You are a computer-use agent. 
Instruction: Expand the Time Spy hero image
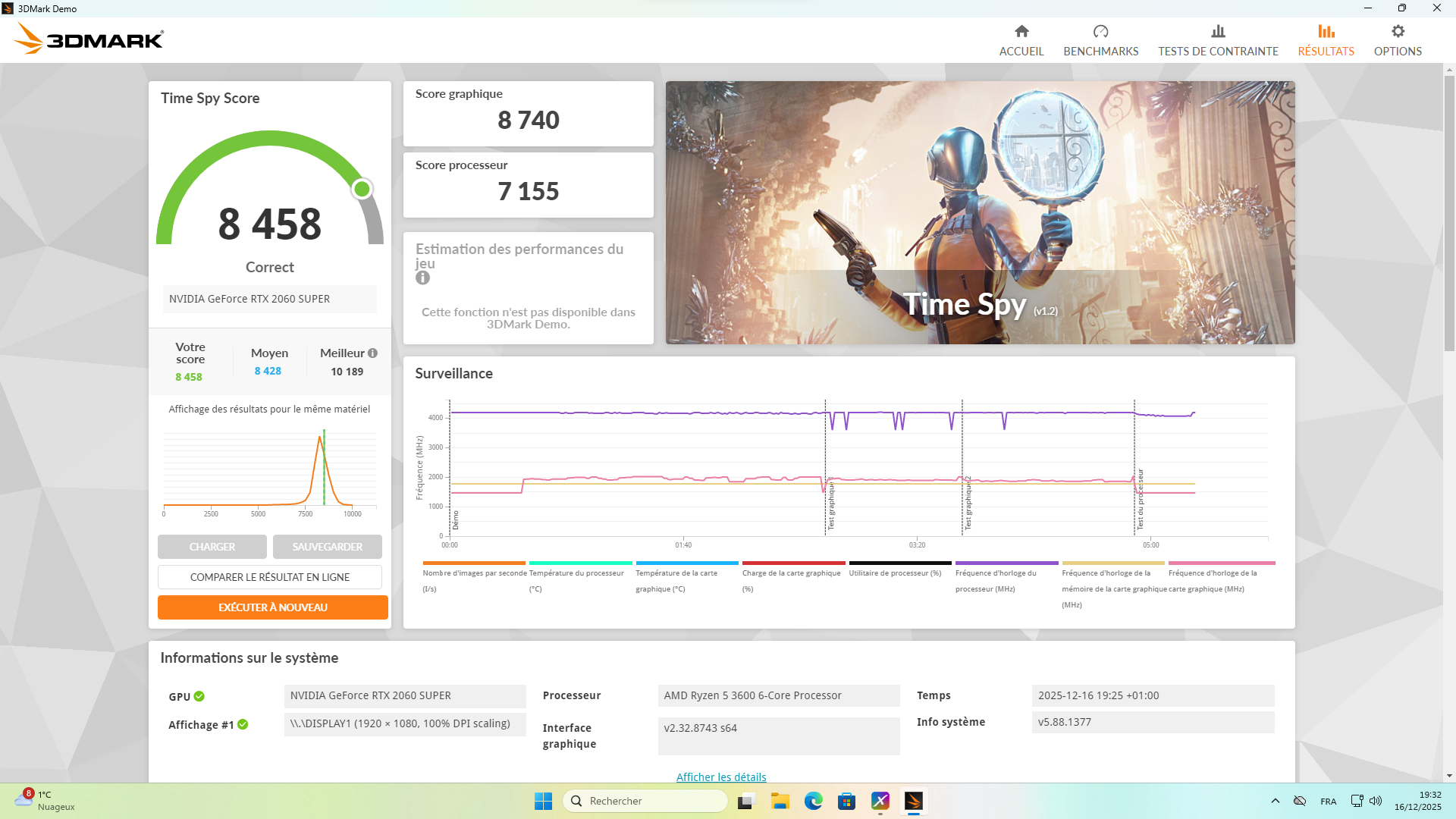tap(980, 212)
